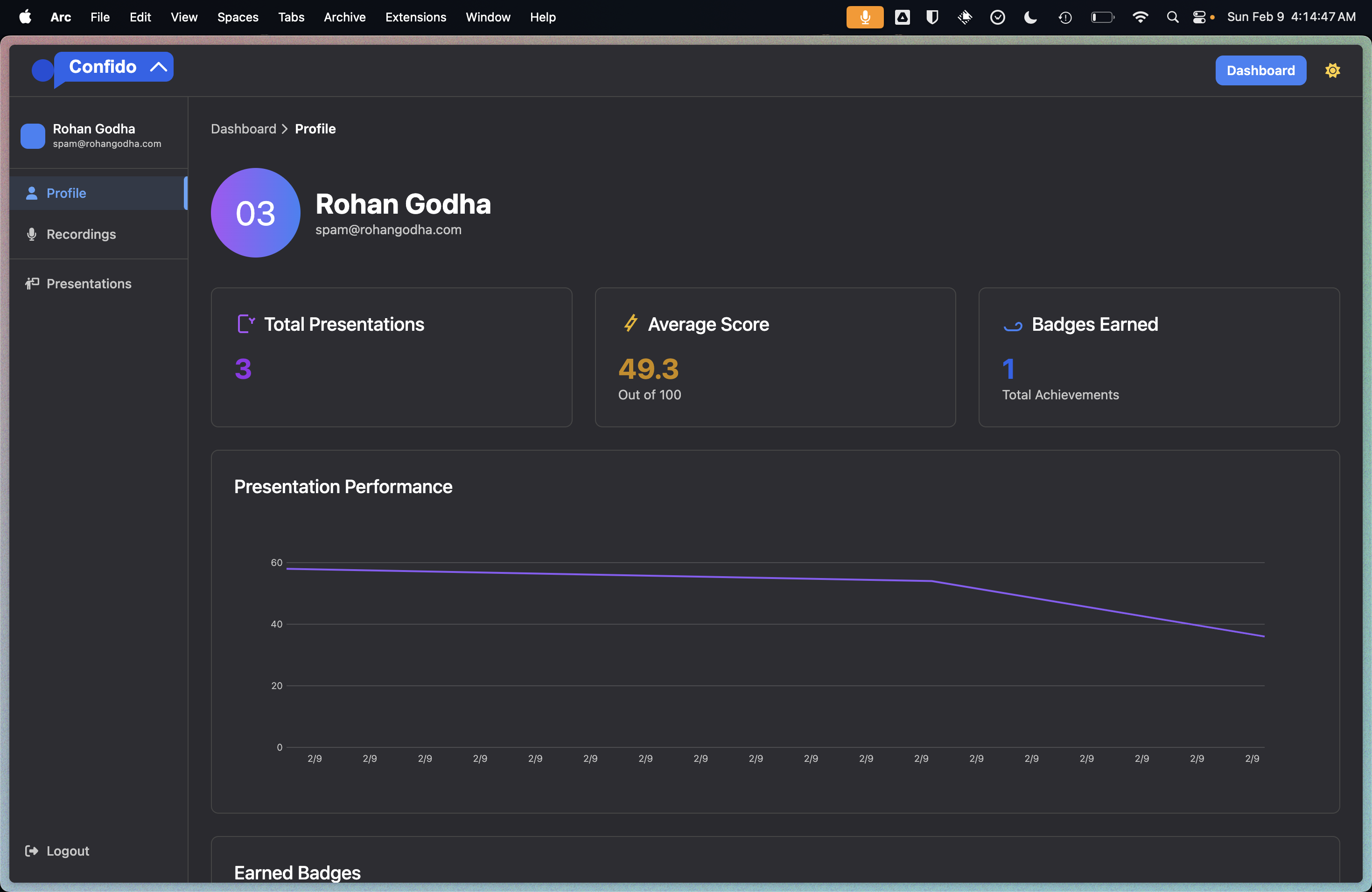Click the Badges Earned icon
Viewport: 1372px width, 892px height.
[1013, 326]
